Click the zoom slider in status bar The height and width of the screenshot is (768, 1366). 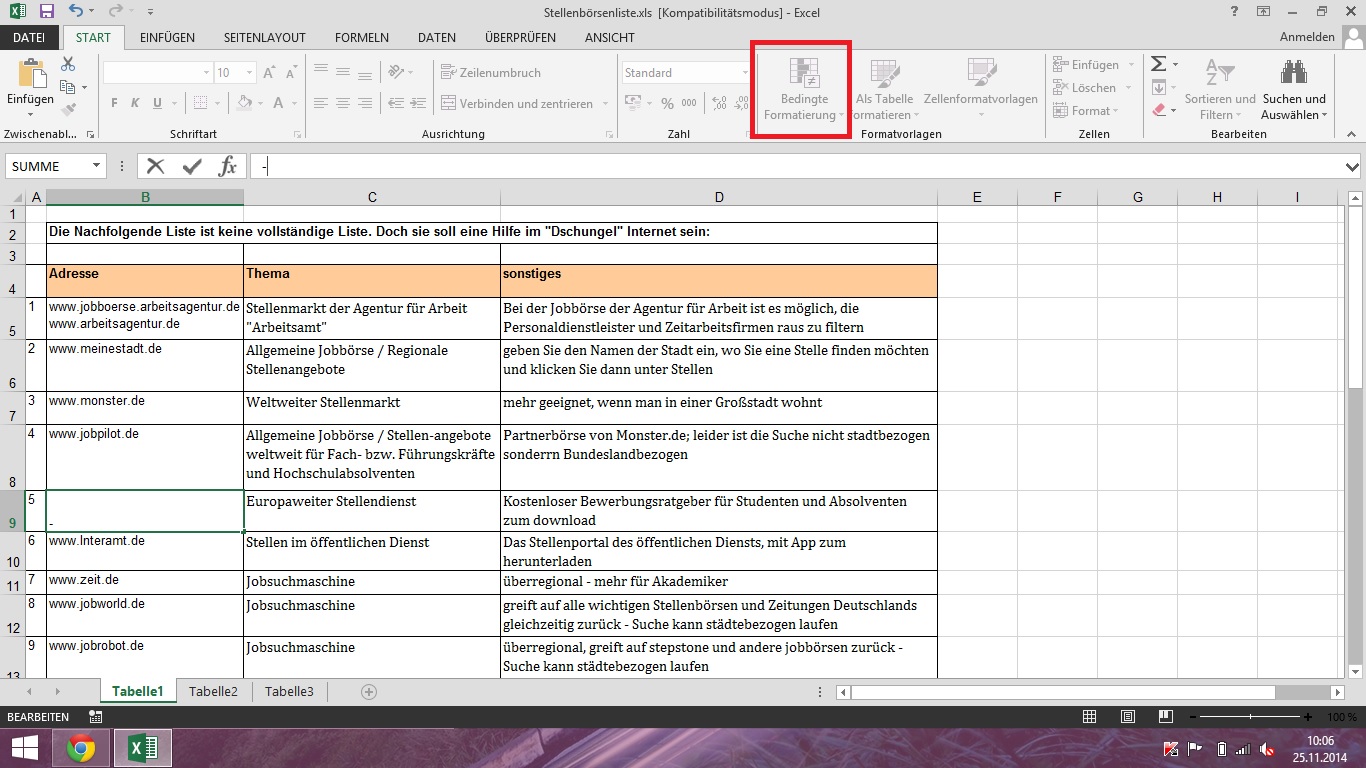tap(1252, 717)
